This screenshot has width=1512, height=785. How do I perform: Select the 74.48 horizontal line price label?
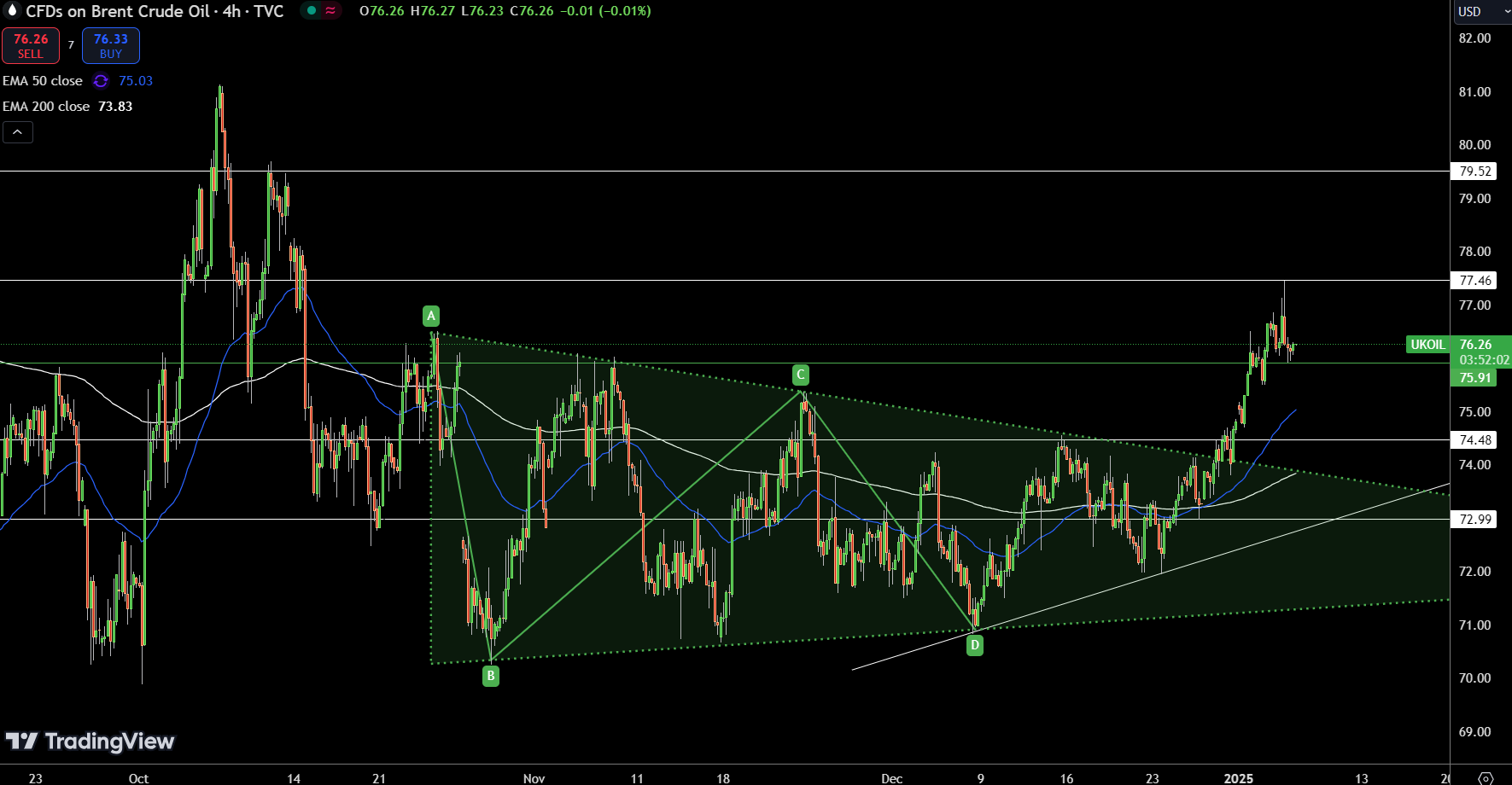1474,440
